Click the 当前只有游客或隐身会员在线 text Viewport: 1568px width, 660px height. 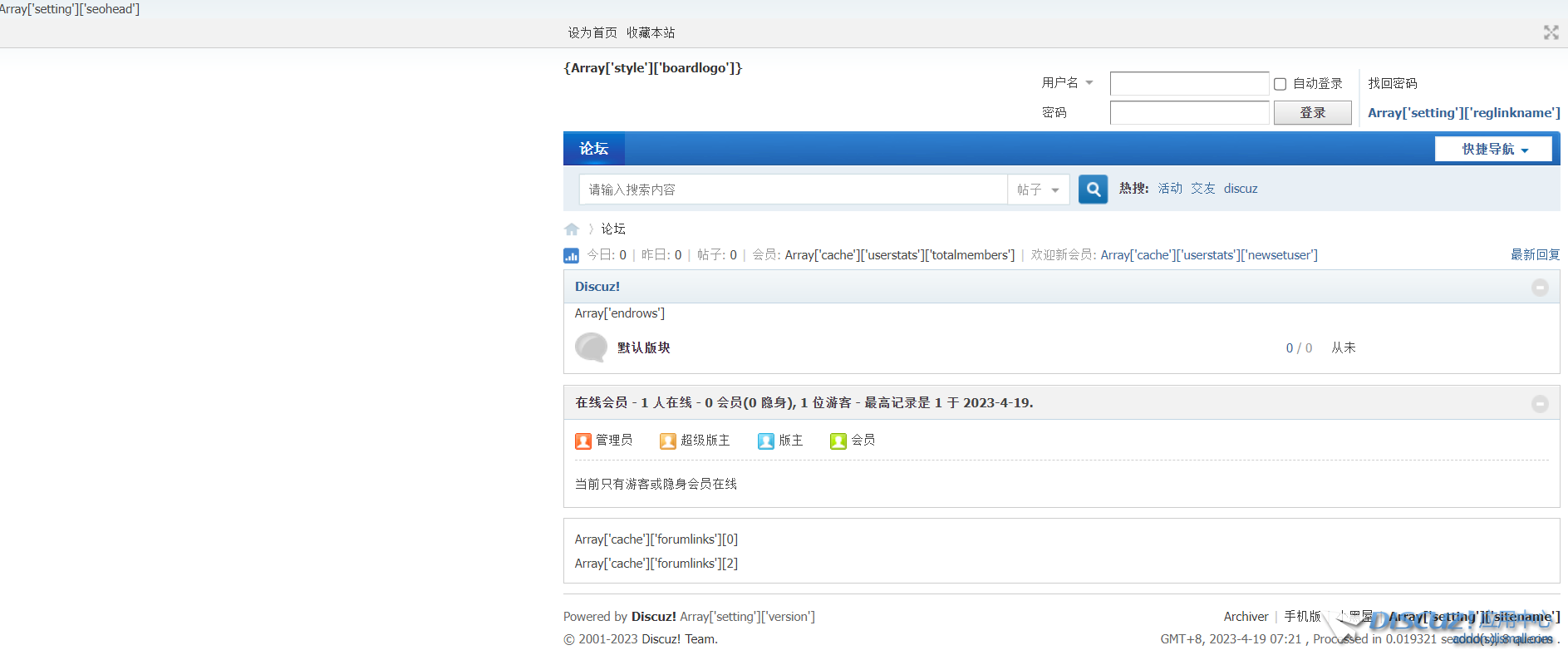[656, 485]
